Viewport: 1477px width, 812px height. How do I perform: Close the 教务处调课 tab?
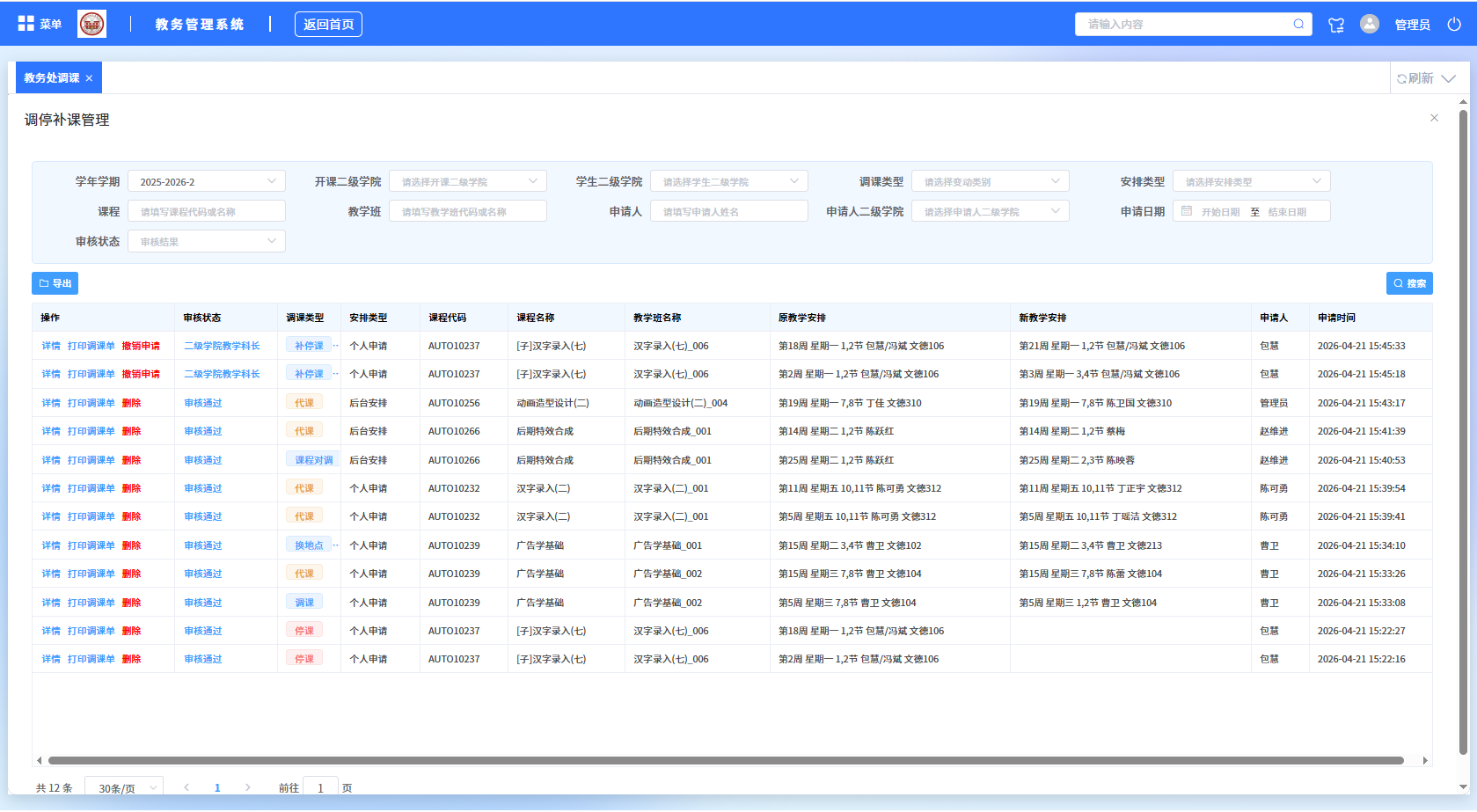(x=89, y=78)
